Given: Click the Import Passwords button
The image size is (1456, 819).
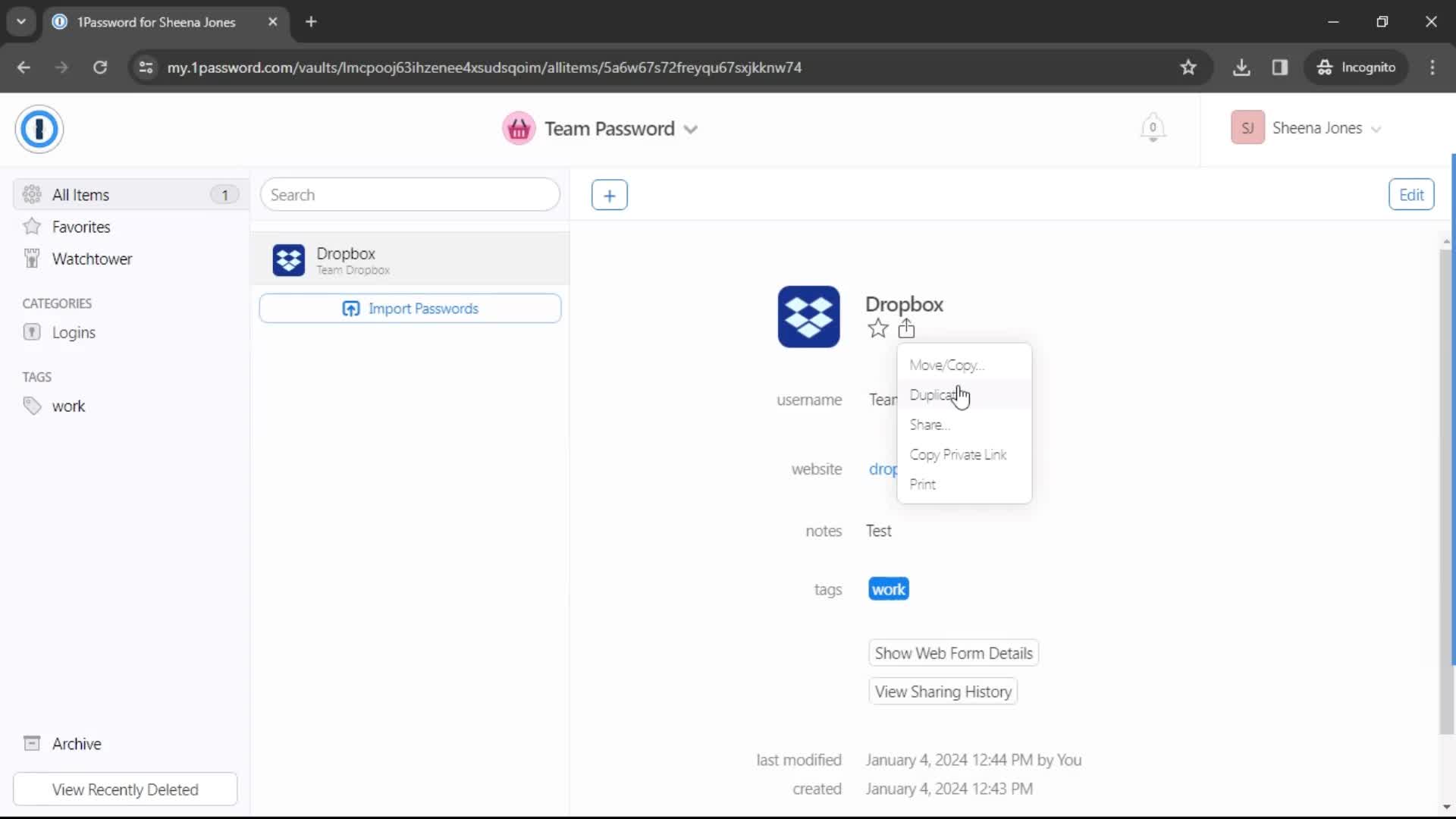Looking at the screenshot, I should pos(411,308).
